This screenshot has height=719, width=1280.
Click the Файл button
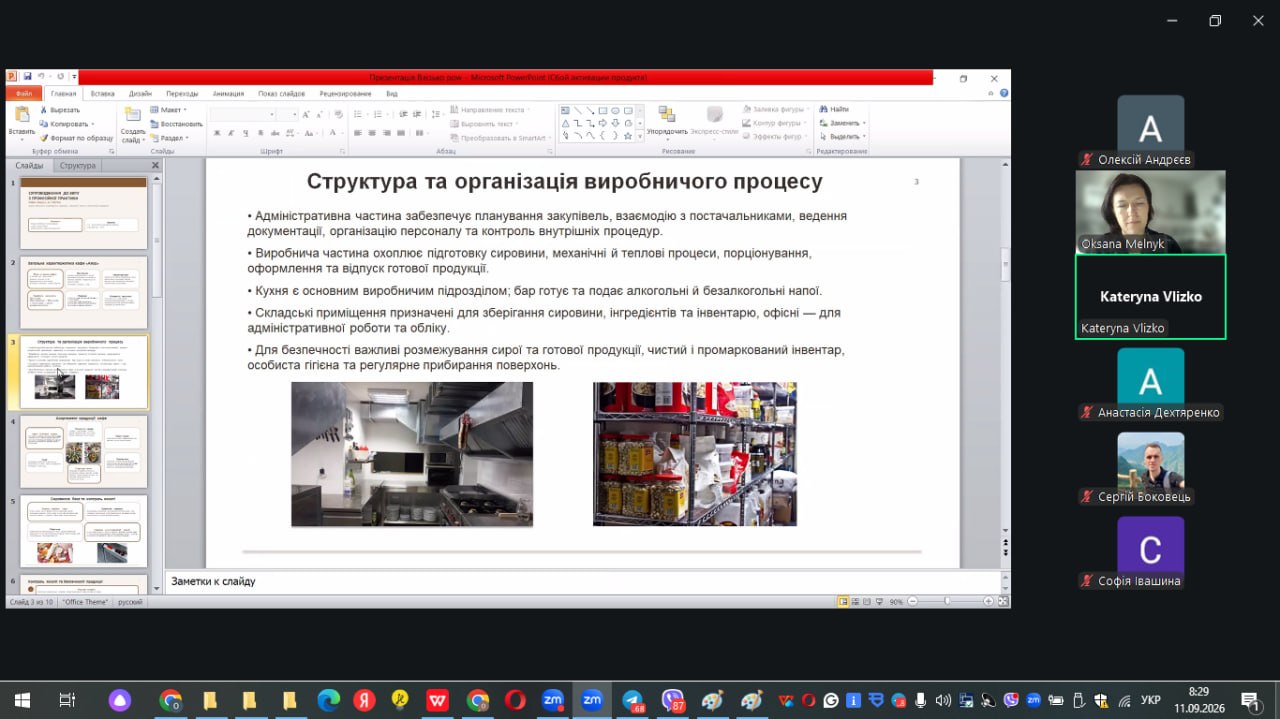pos(24,93)
